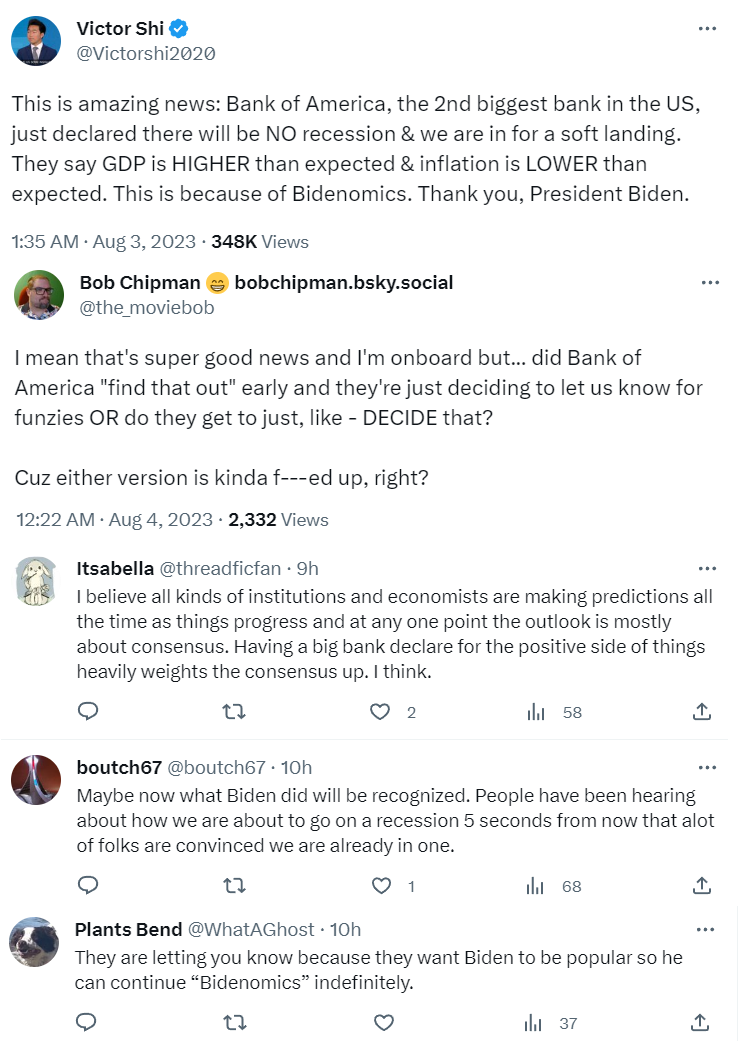Like Plants Bend's reply
The image size is (738, 1045).
pyautogui.click(x=384, y=1022)
